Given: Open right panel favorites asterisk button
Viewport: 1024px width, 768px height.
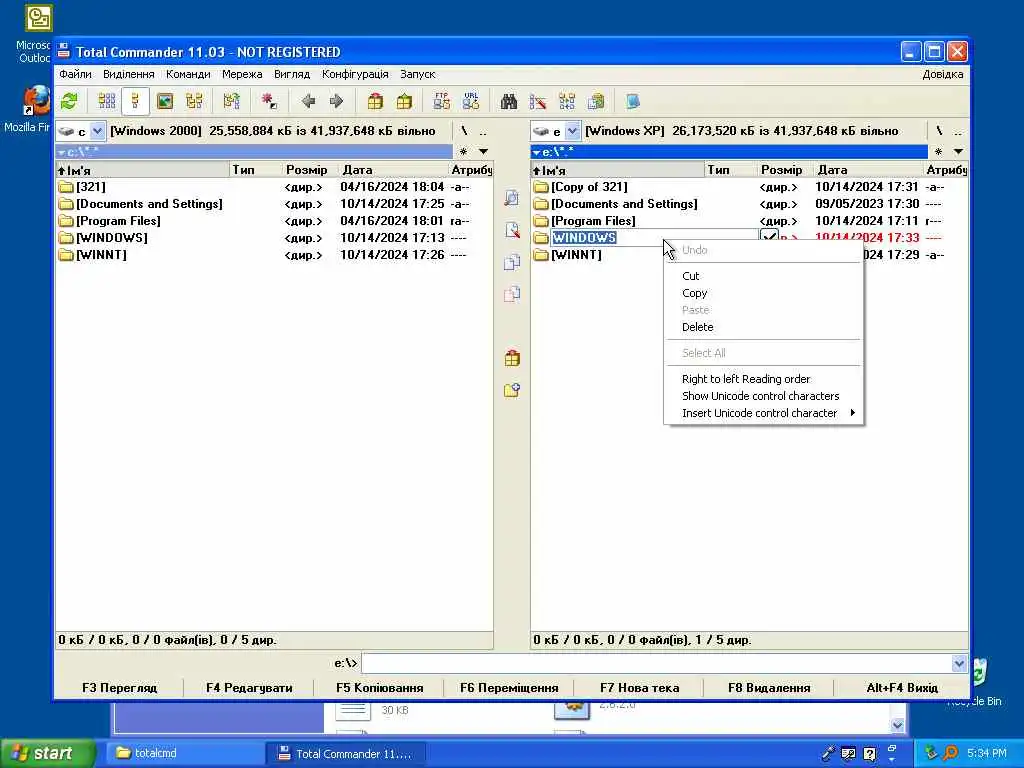Looking at the screenshot, I should tap(938, 152).
